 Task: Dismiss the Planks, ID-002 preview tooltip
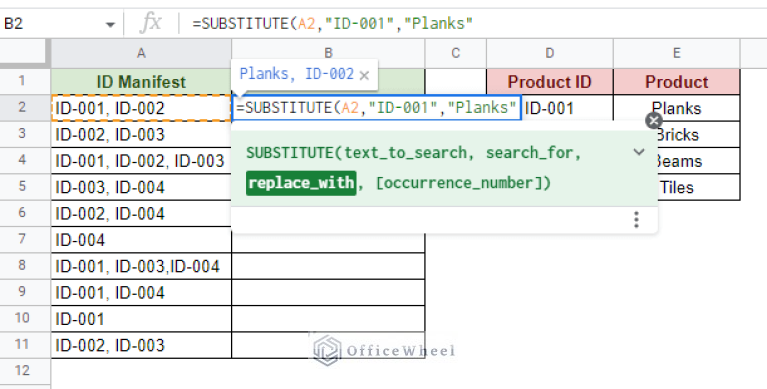pyautogui.click(x=364, y=75)
